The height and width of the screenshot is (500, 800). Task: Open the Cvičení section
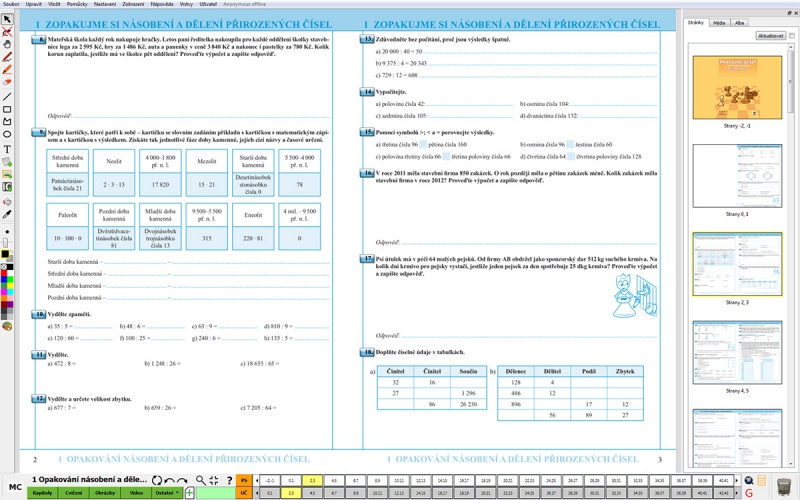[x=73, y=493]
